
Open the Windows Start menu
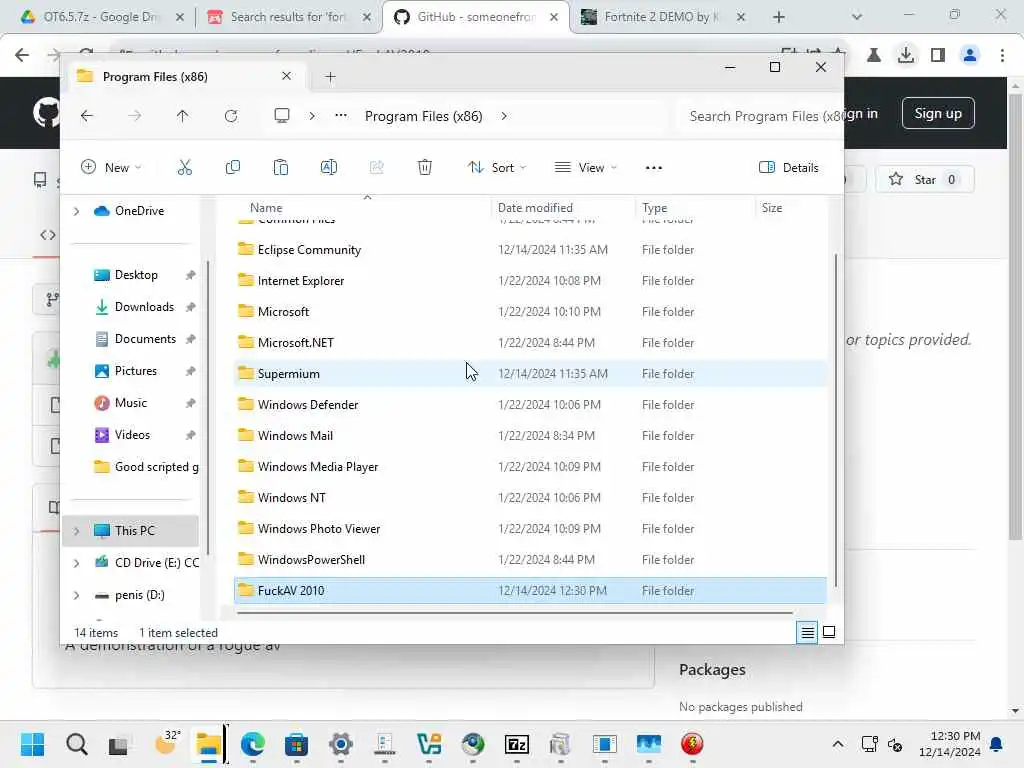[32, 744]
